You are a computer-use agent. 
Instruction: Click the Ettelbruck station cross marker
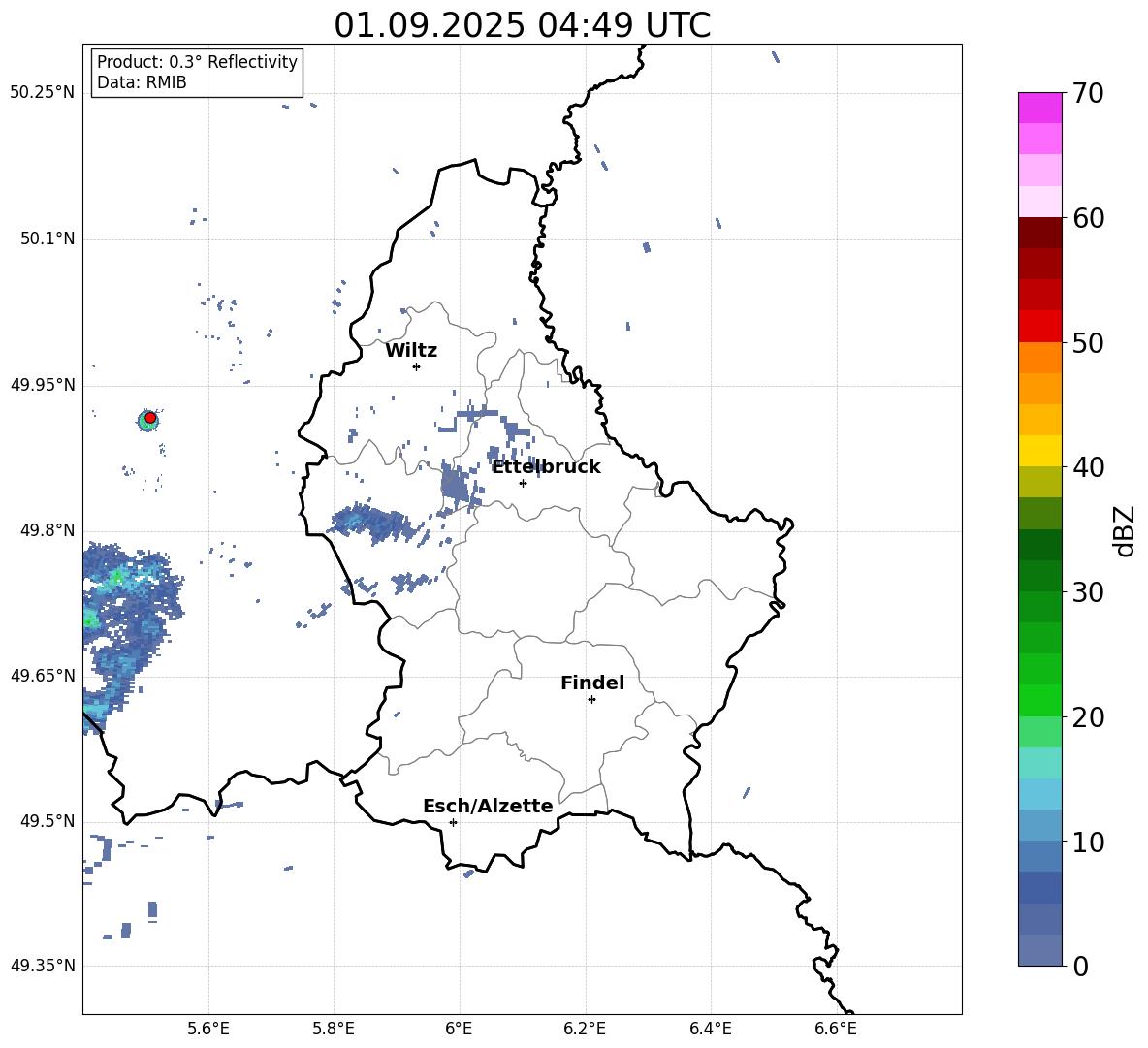[523, 483]
